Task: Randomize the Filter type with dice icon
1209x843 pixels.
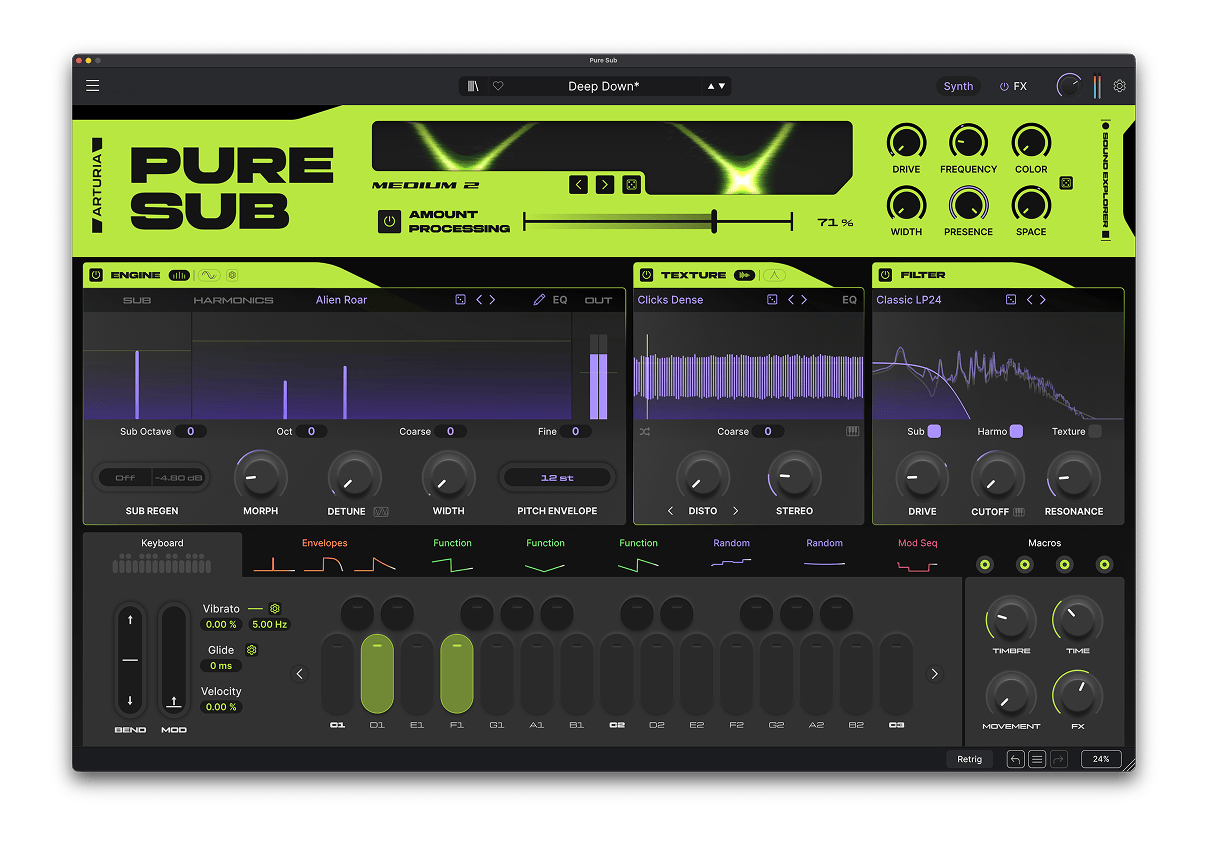Action: [x=1011, y=300]
